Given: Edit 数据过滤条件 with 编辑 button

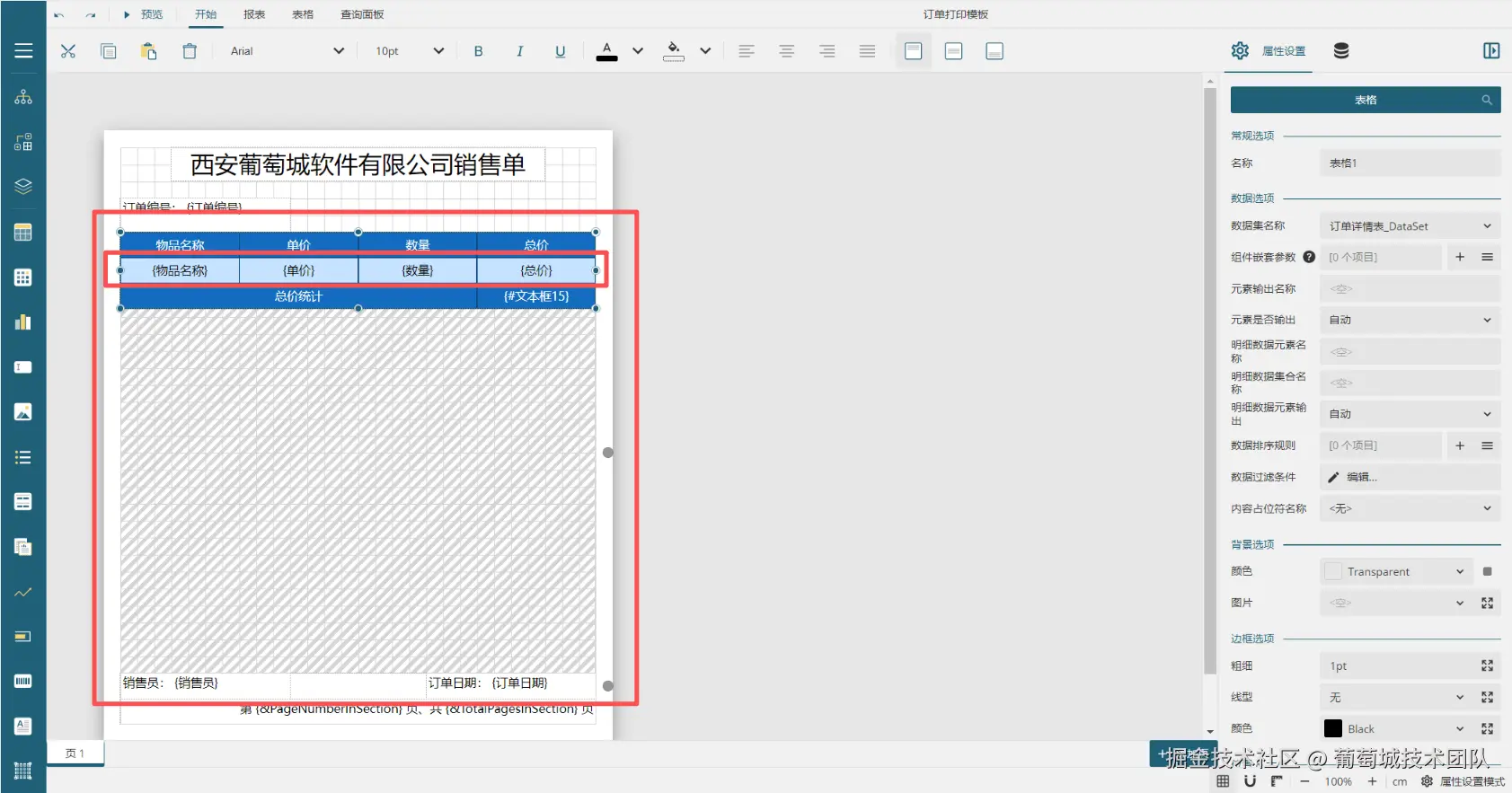Looking at the screenshot, I should pyautogui.click(x=1410, y=477).
